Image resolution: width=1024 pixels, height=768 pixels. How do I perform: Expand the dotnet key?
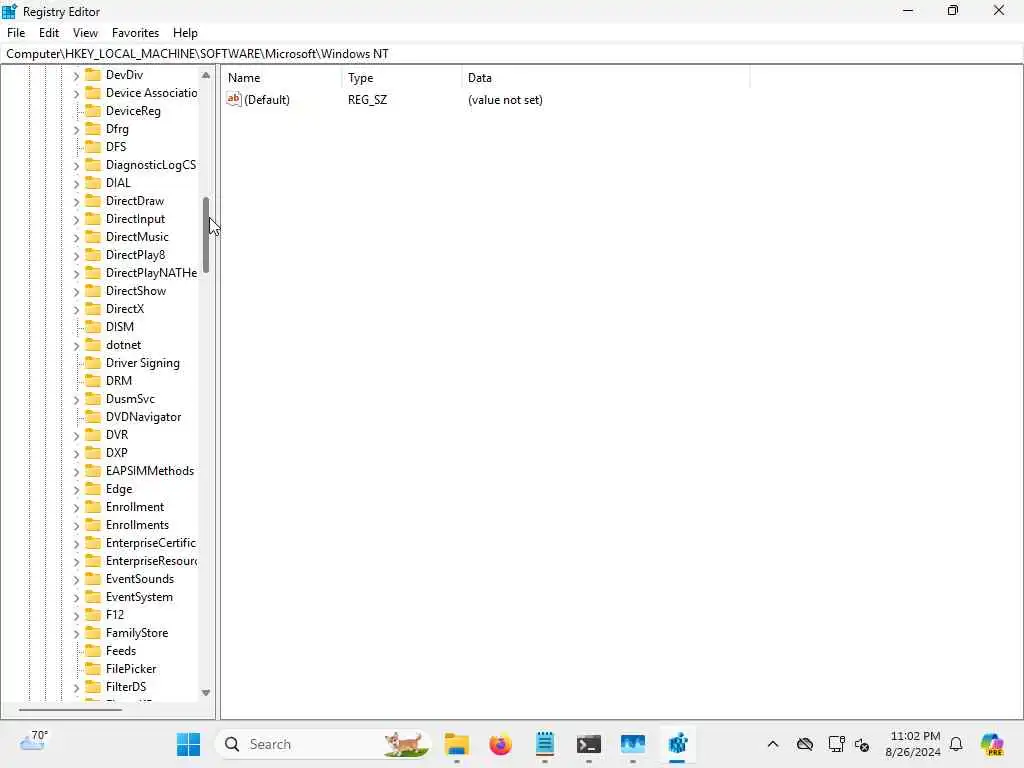click(76, 345)
